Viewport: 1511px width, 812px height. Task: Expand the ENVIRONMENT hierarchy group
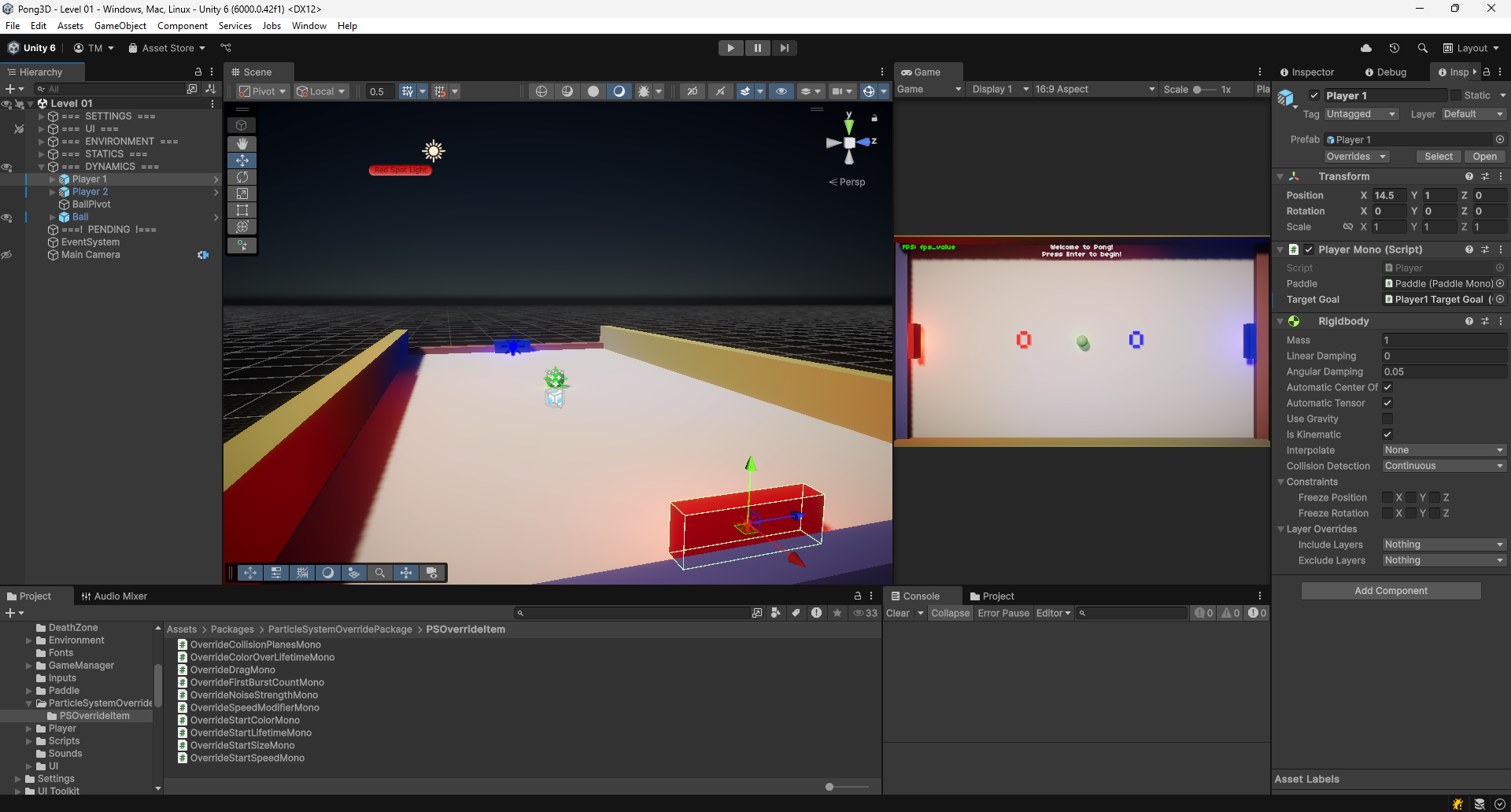[42, 142]
